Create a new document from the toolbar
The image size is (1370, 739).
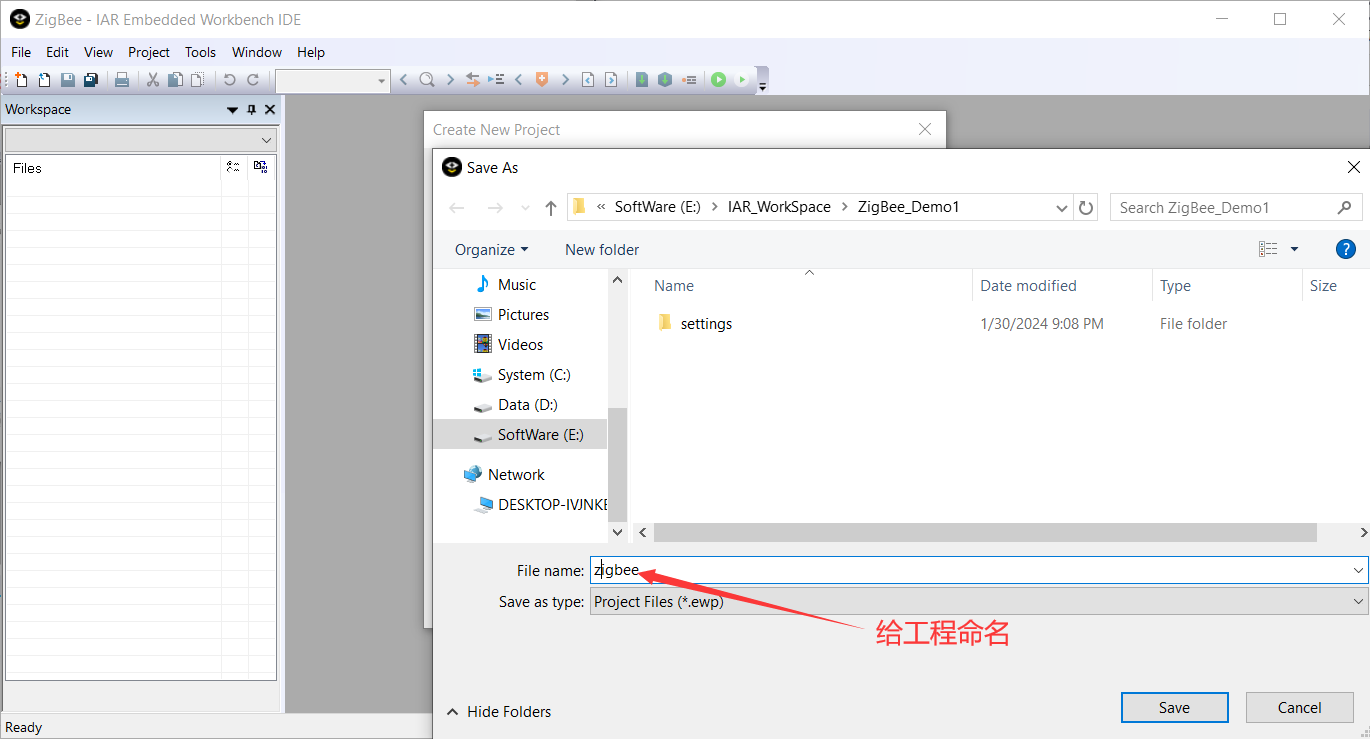click(x=21, y=80)
